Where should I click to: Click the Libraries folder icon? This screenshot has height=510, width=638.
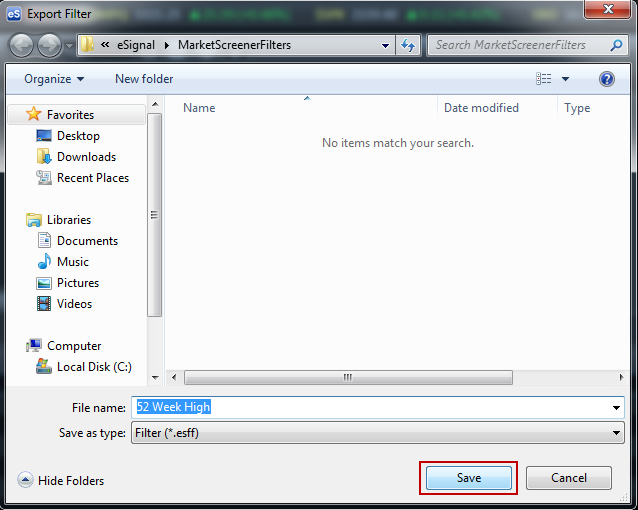coord(33,220)
